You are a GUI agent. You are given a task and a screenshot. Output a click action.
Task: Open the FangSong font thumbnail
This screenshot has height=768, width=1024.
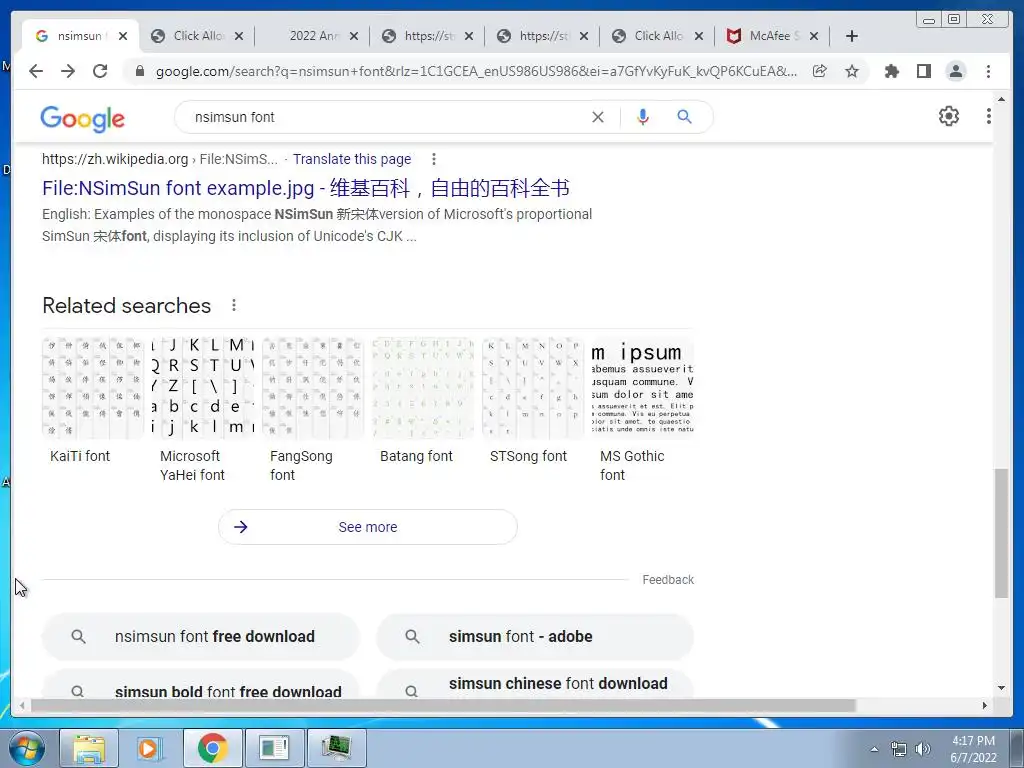(x=313, y=388)
